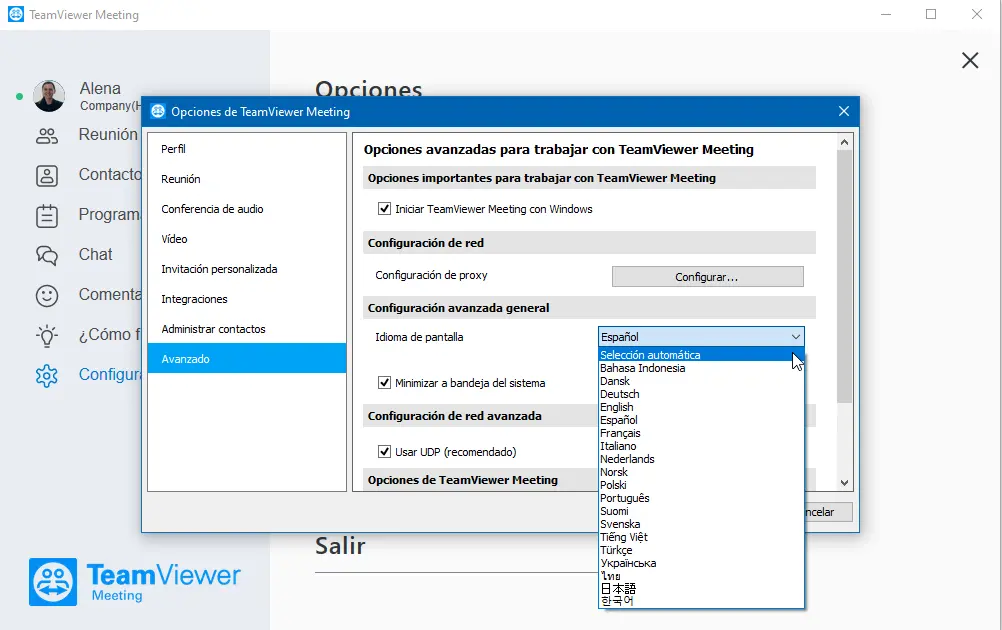Open the Reunión people icon in sidebar
This screenshot has height=630, width=1002.
coord(47,135)
